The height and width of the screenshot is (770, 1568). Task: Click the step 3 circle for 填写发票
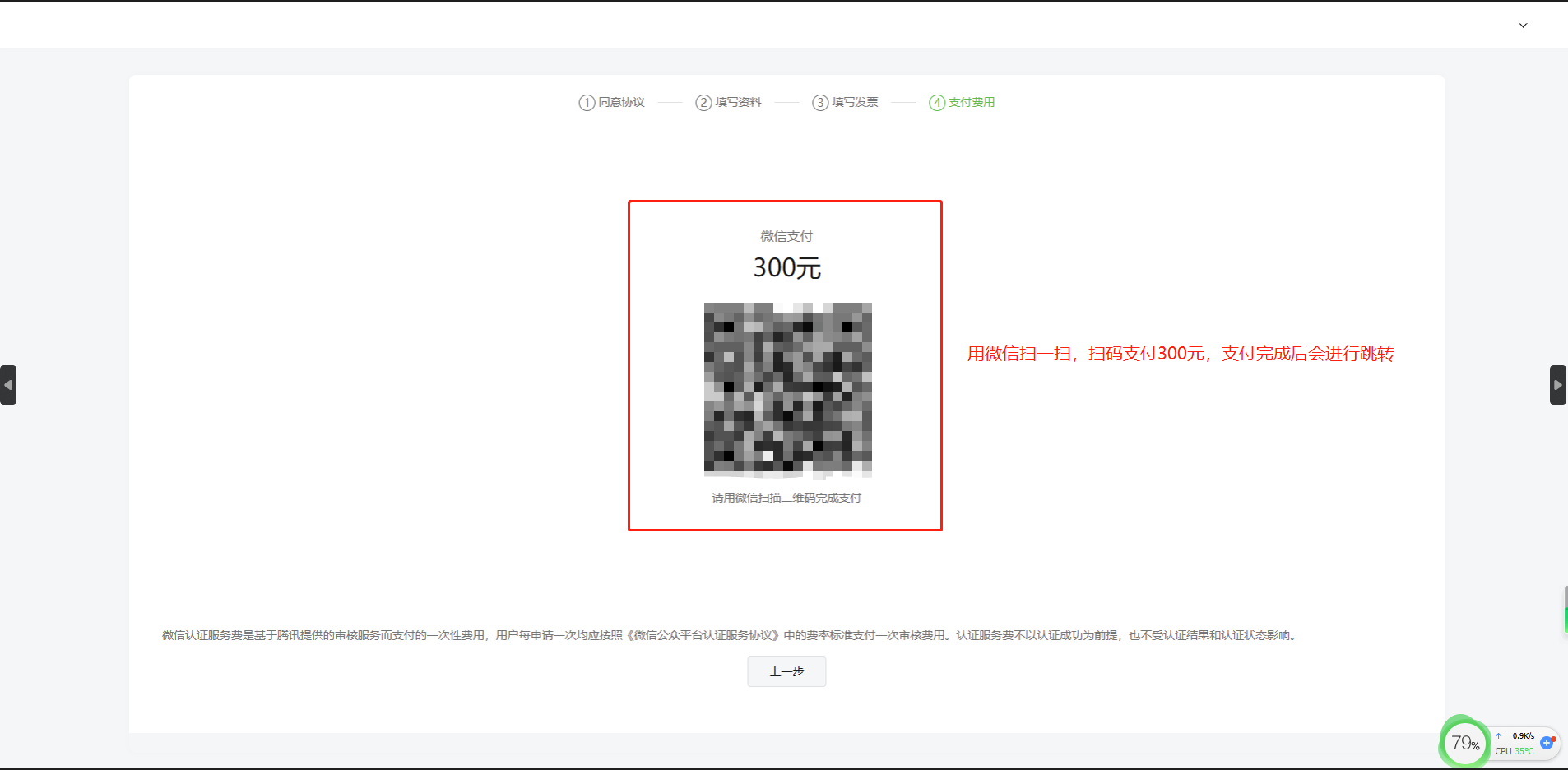point(820,103)
